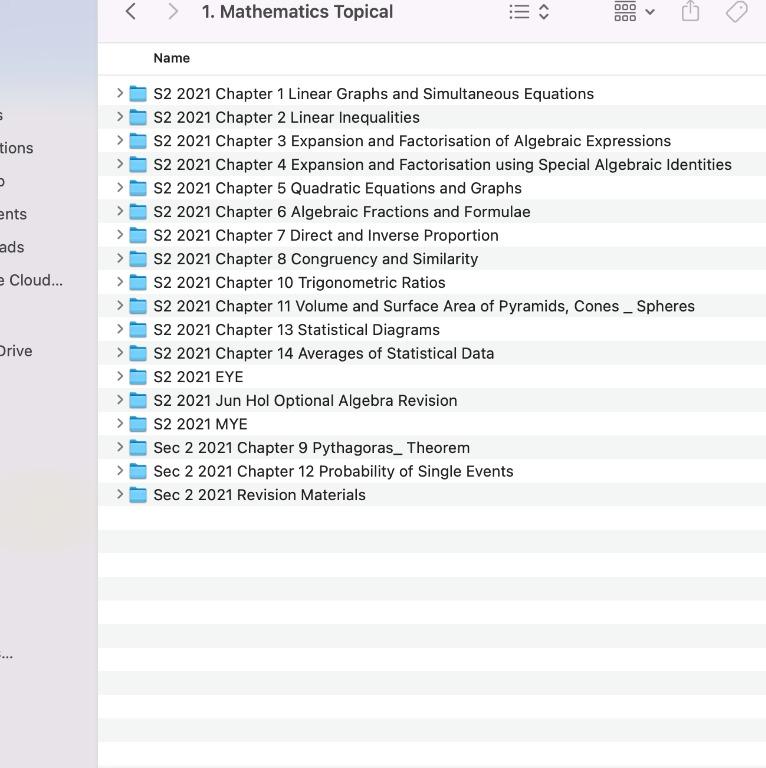Image resolution: width=766 pixels, height=768 pixels.
Task: Click the Edit Tags icon
Action: pyautogui.click(x=737, y=12)
